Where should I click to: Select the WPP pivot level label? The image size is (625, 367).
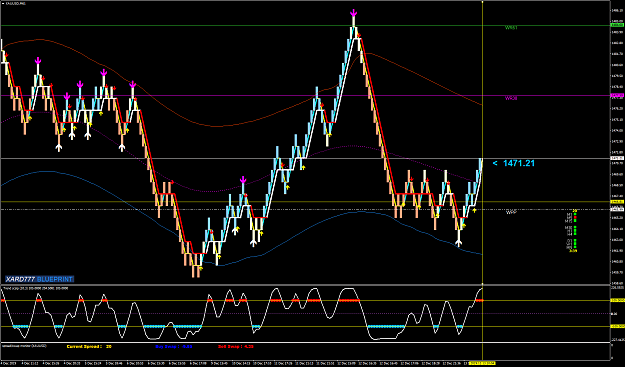click(x=511, y=212)
